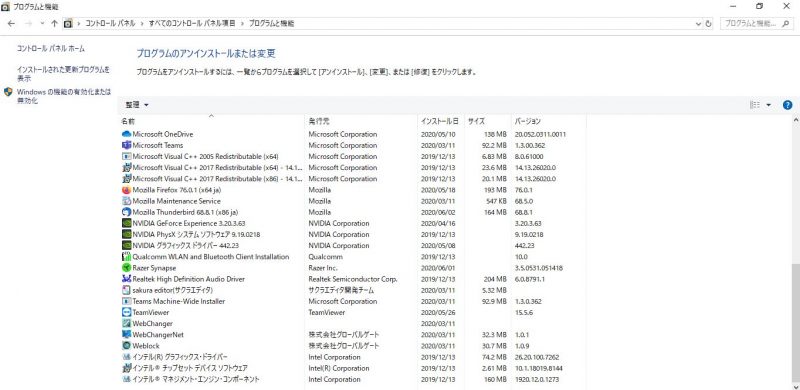
Task: Open Windows の機能の有効化または無効化 link
Action: [x=64, y=96]
